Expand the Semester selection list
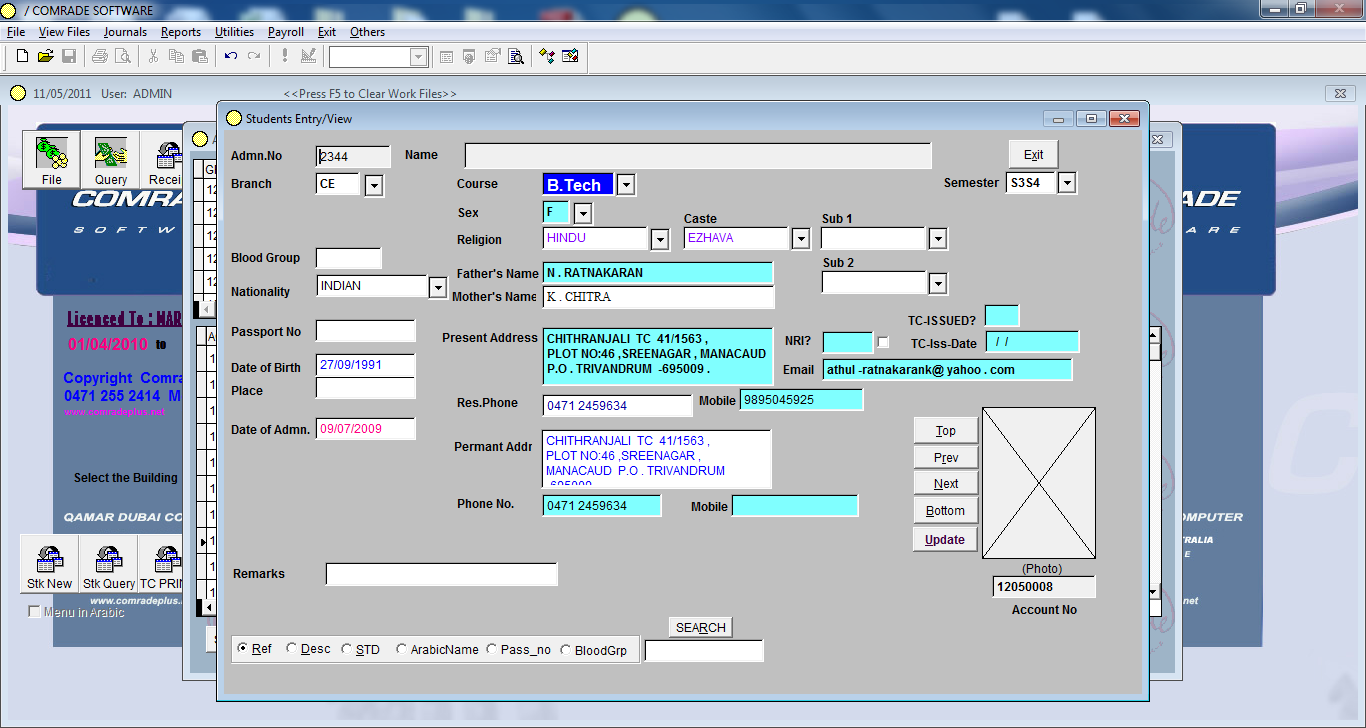The width and height of the screenshot is (1366, 728). tap(1065, 183)
